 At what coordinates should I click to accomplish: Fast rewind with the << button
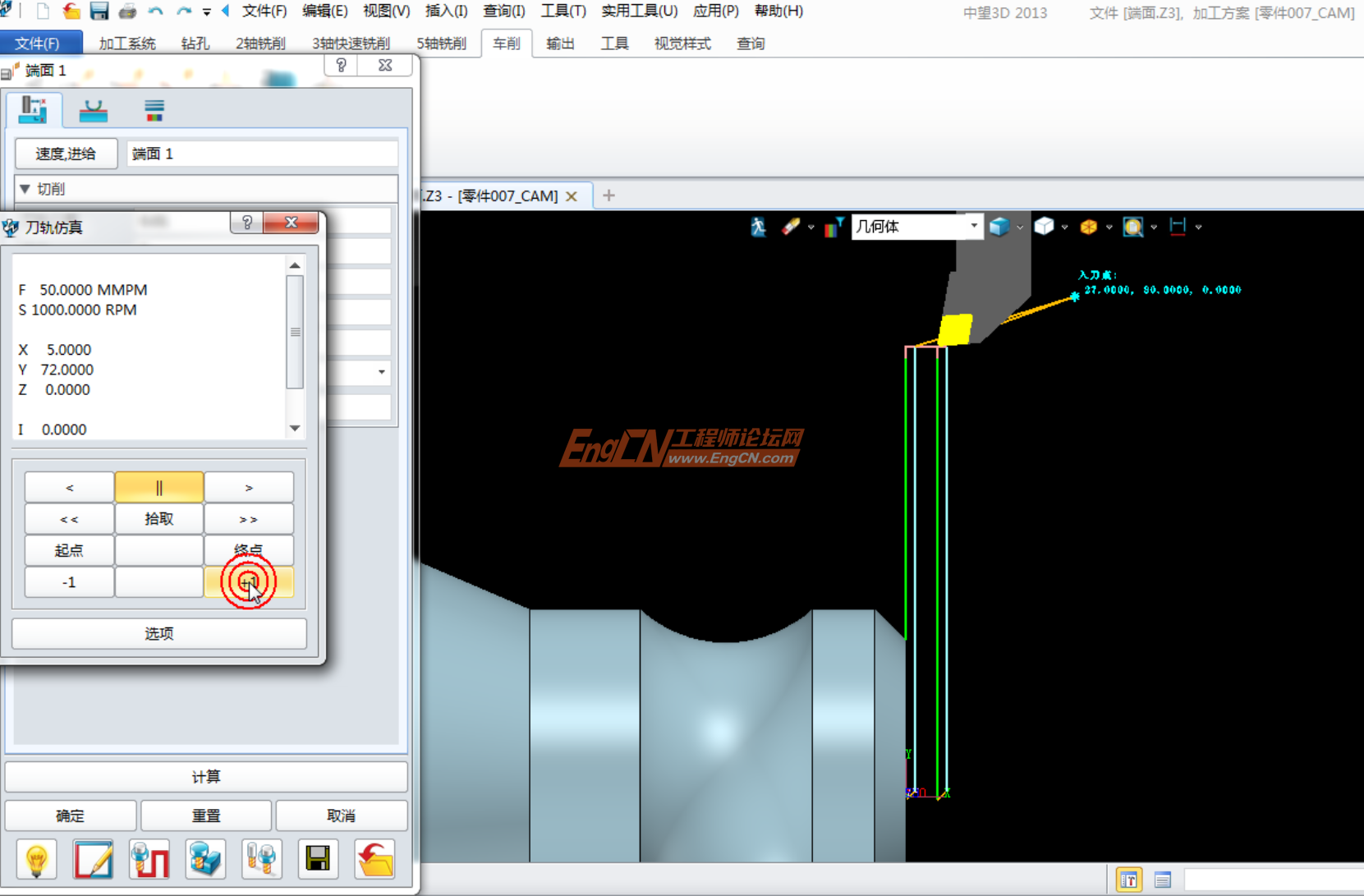[x=69, y=519]
